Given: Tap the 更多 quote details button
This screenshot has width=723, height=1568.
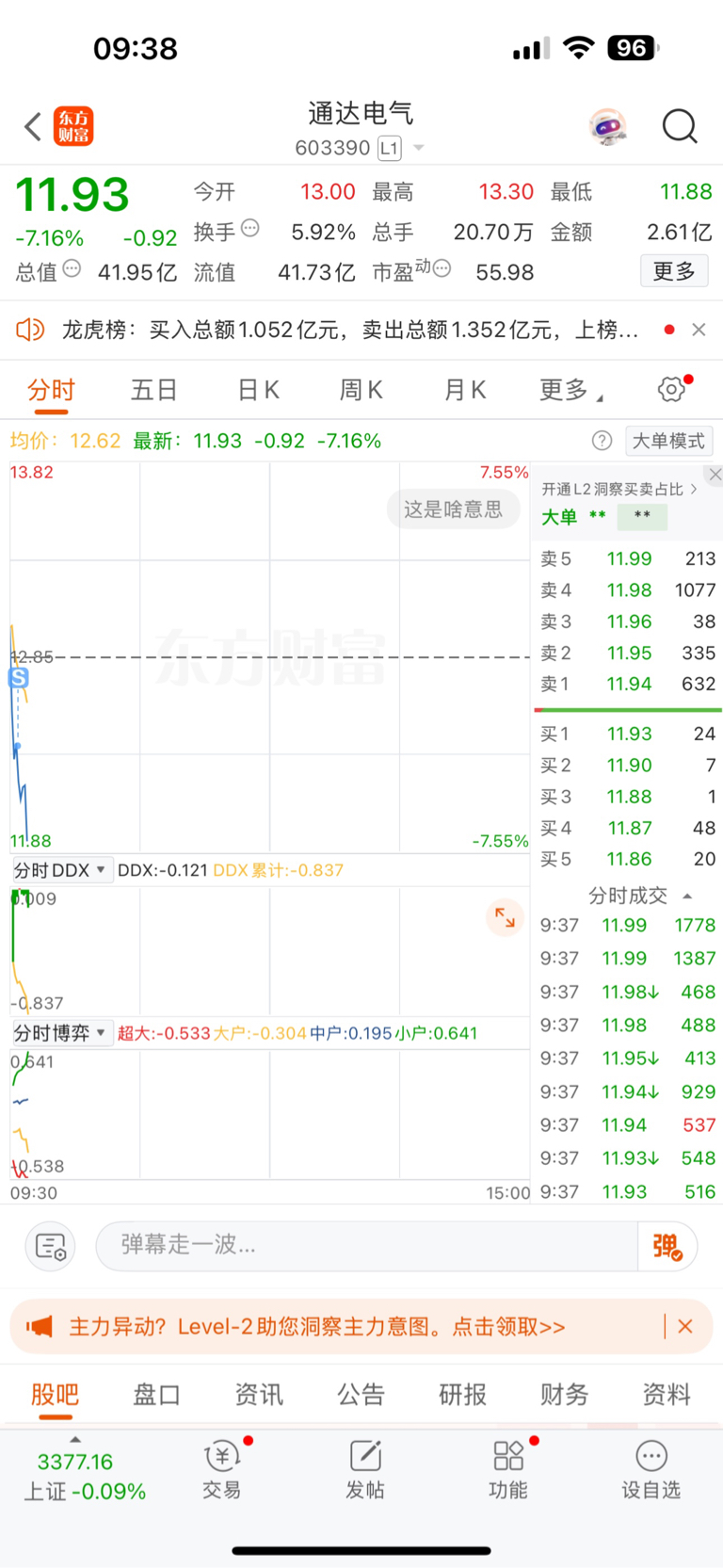Looking at the screenshot, I should [x=674, y=271].
